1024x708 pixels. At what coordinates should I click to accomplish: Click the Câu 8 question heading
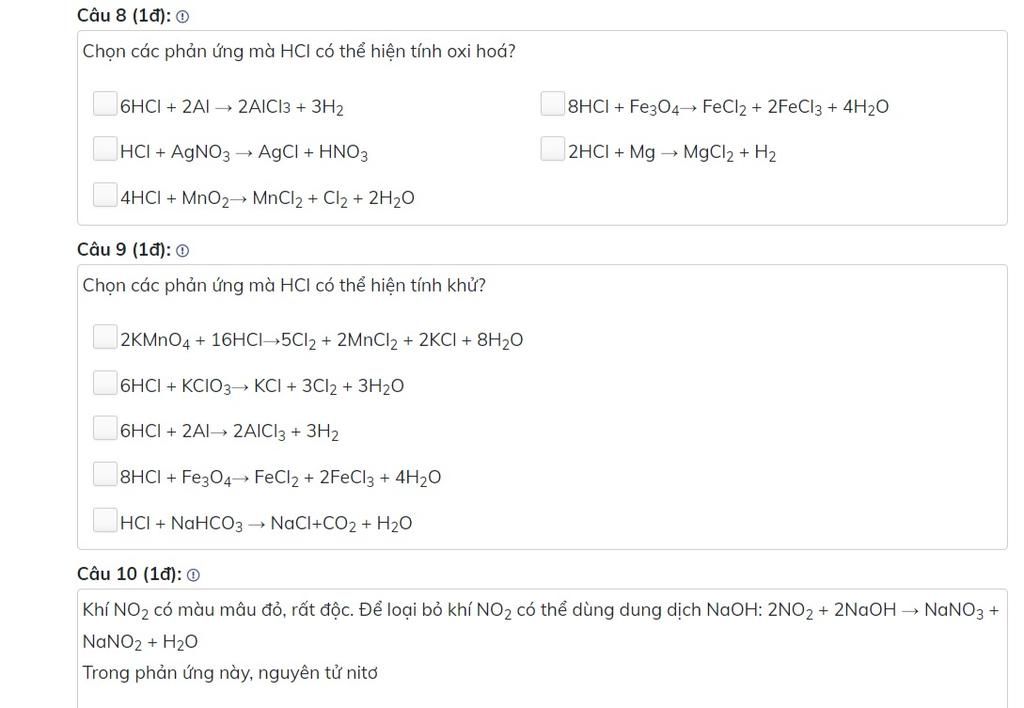123,16
